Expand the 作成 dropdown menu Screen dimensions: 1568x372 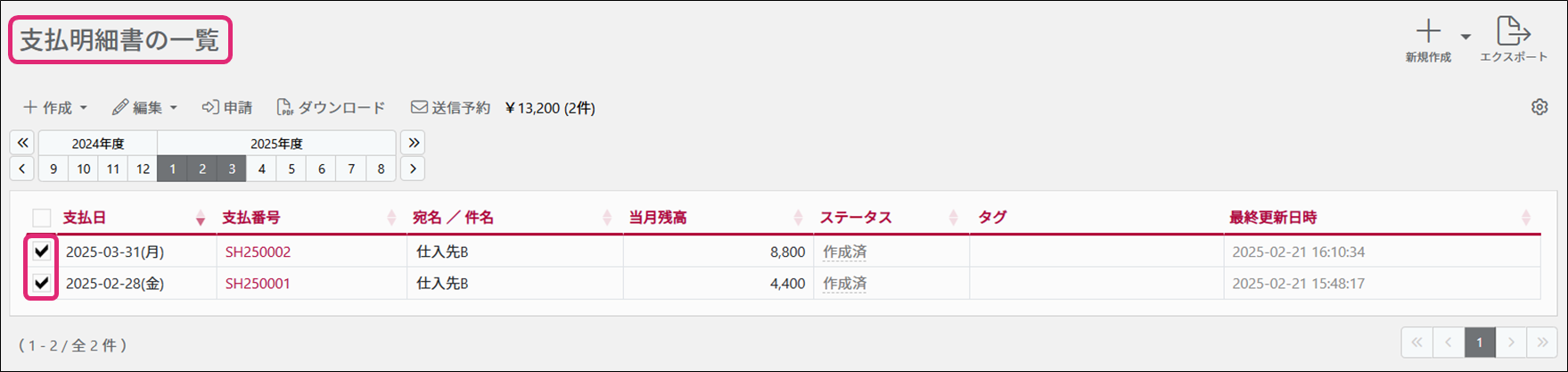(x=55, y=108)
